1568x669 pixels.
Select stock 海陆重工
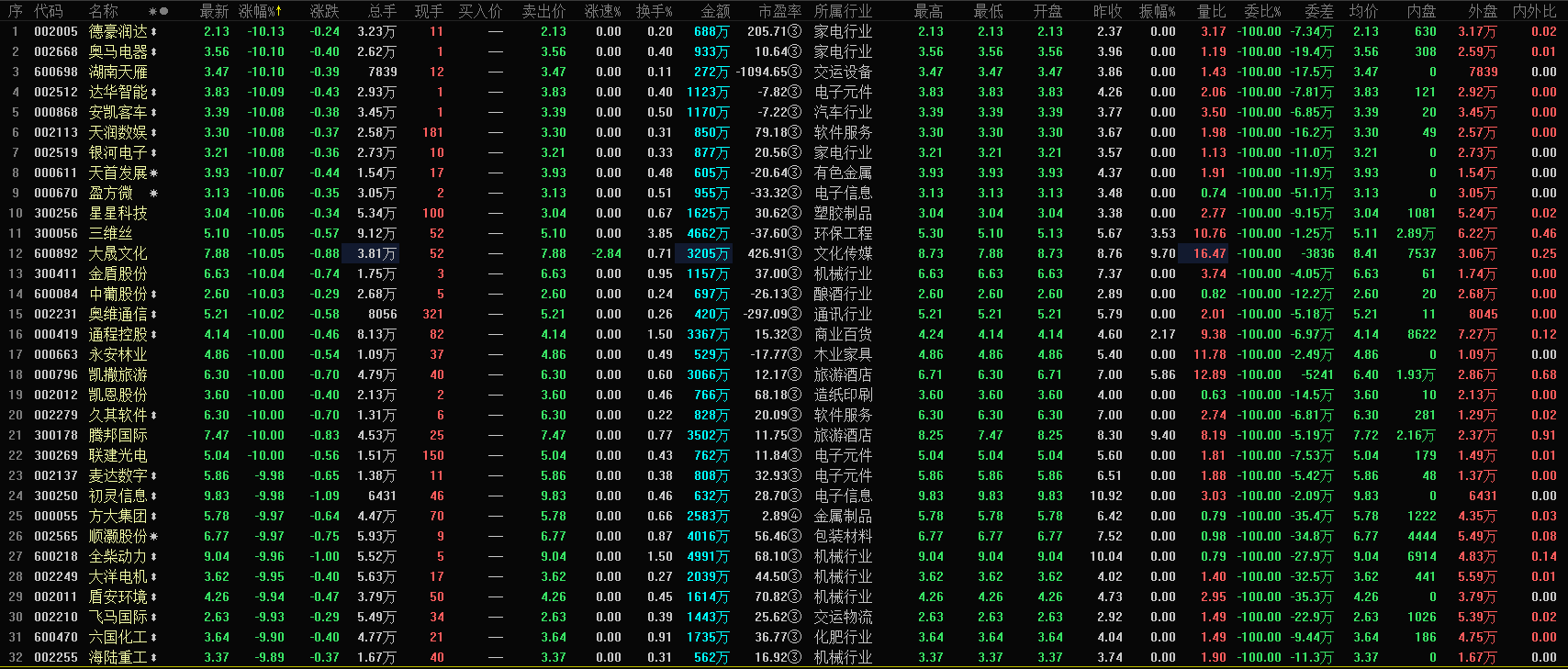tap(118, 657)
